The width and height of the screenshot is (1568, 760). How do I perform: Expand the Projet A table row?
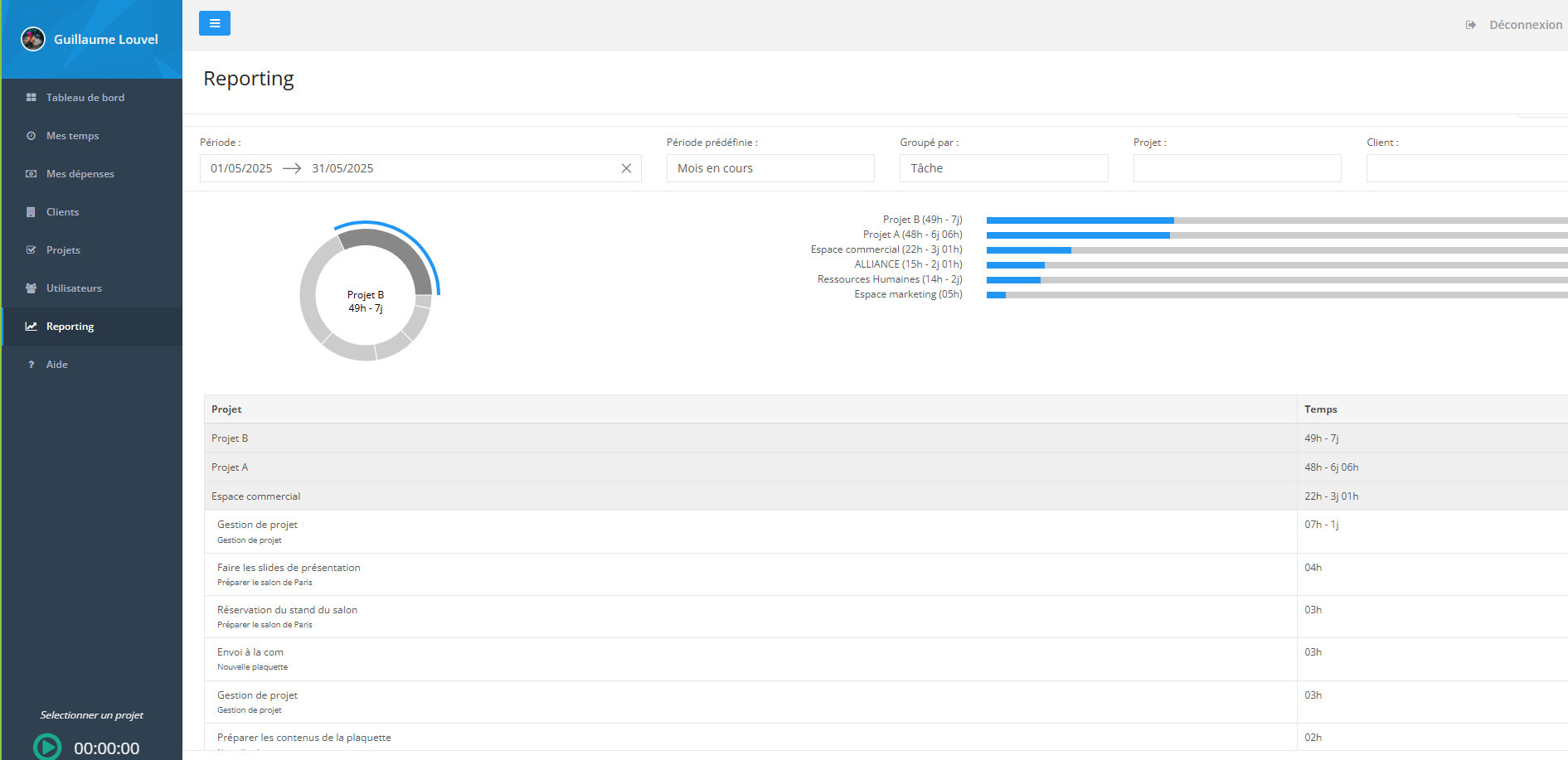click(230, 467)
